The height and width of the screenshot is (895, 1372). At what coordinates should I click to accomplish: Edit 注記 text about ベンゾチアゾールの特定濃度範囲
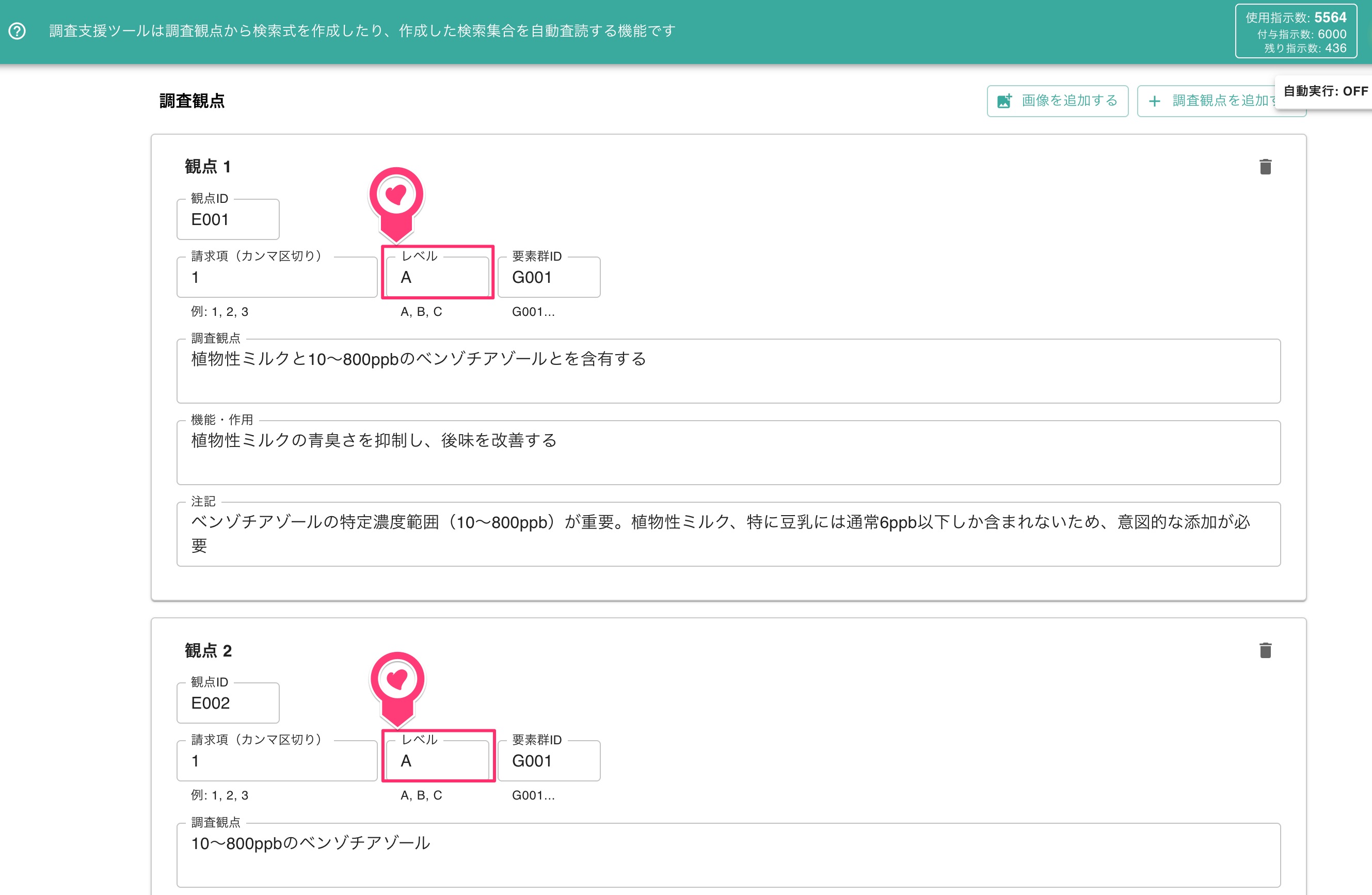(x=729, y=534)
